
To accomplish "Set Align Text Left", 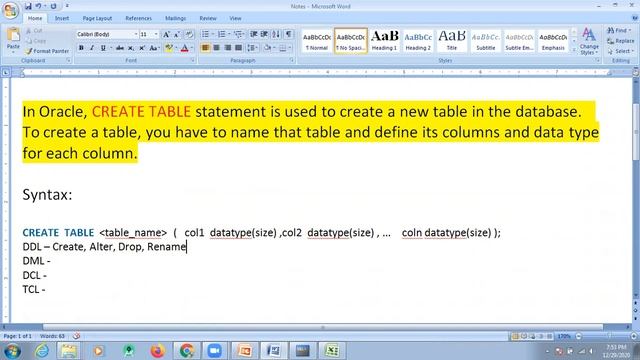I will (205, 48).
